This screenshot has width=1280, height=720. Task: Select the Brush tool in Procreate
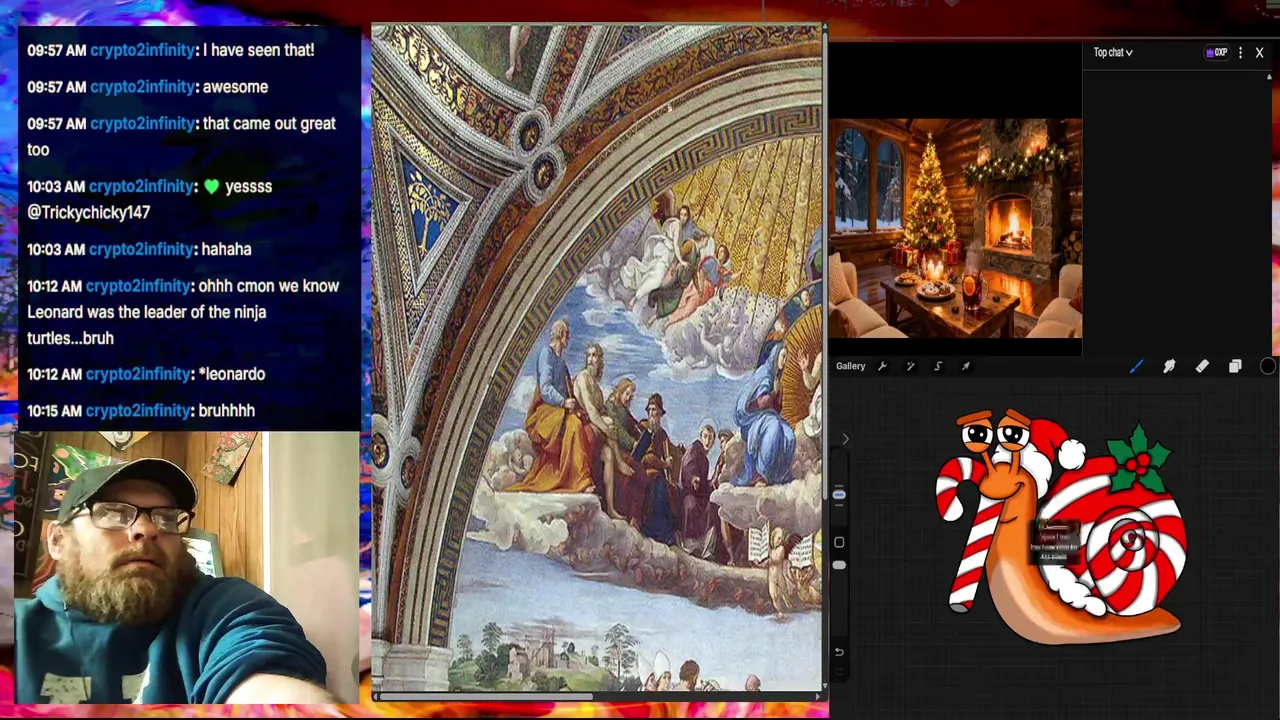(1137, 366)
